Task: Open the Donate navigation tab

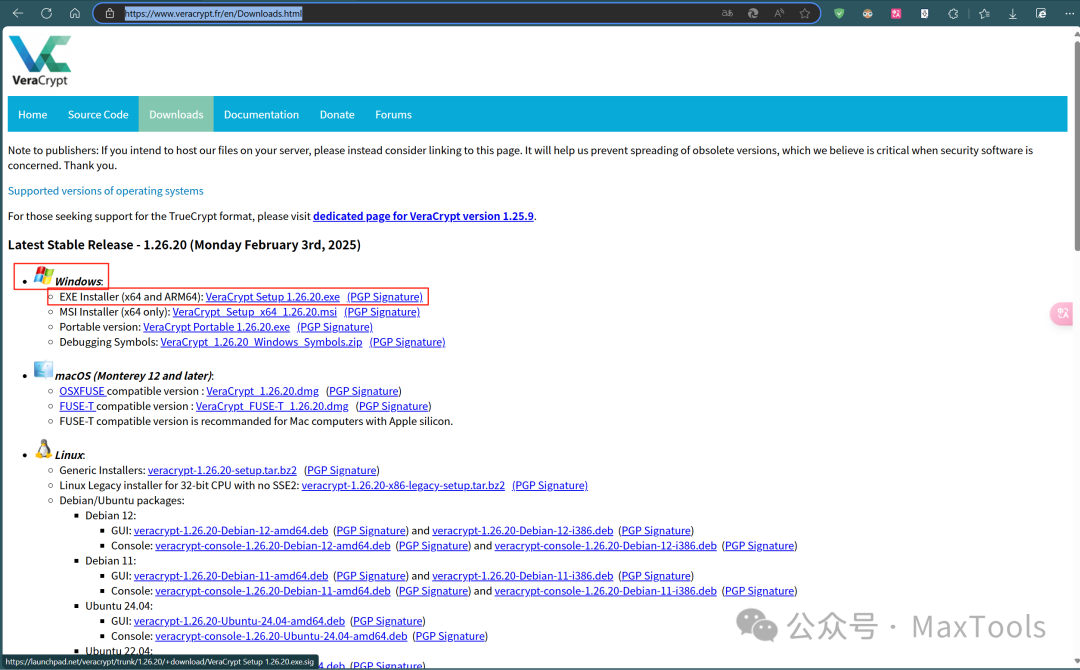Action: (x=337, y=114)
